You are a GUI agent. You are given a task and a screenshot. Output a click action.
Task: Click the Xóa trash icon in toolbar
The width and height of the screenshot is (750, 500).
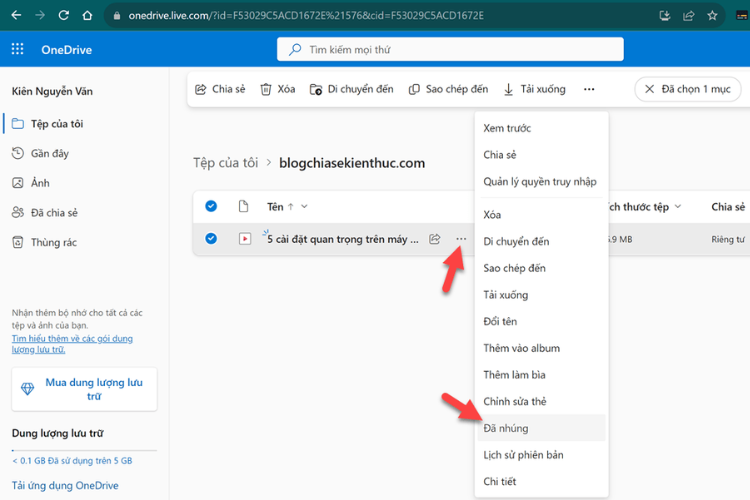point(265,89)
